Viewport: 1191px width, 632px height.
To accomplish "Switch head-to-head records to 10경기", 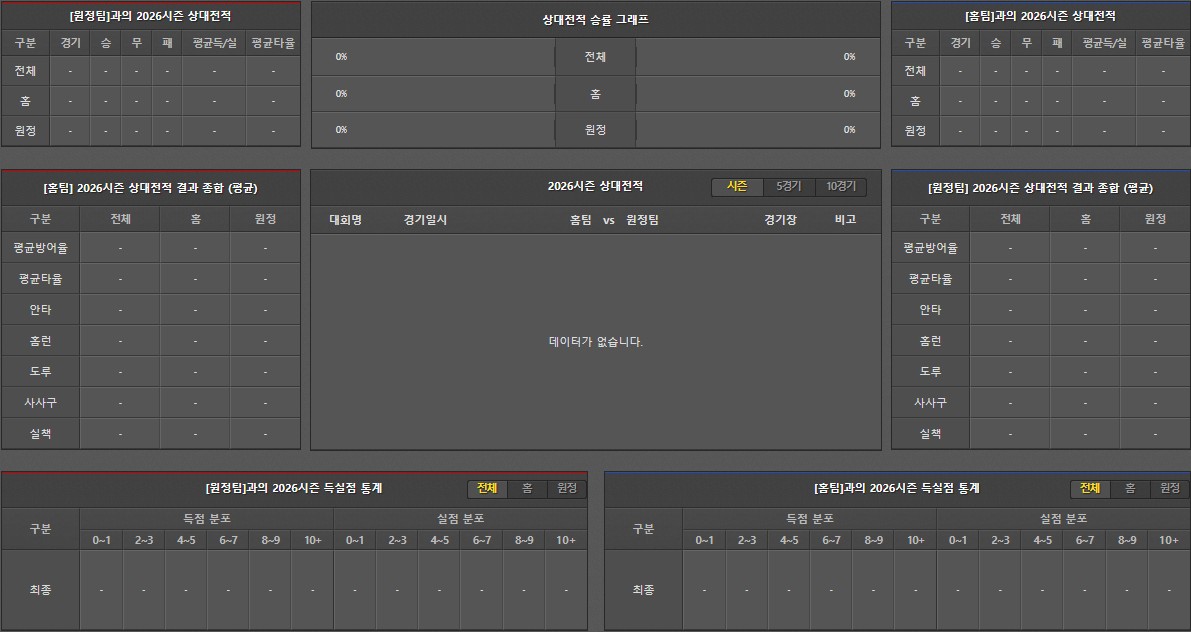I will [x=841, y=187].
